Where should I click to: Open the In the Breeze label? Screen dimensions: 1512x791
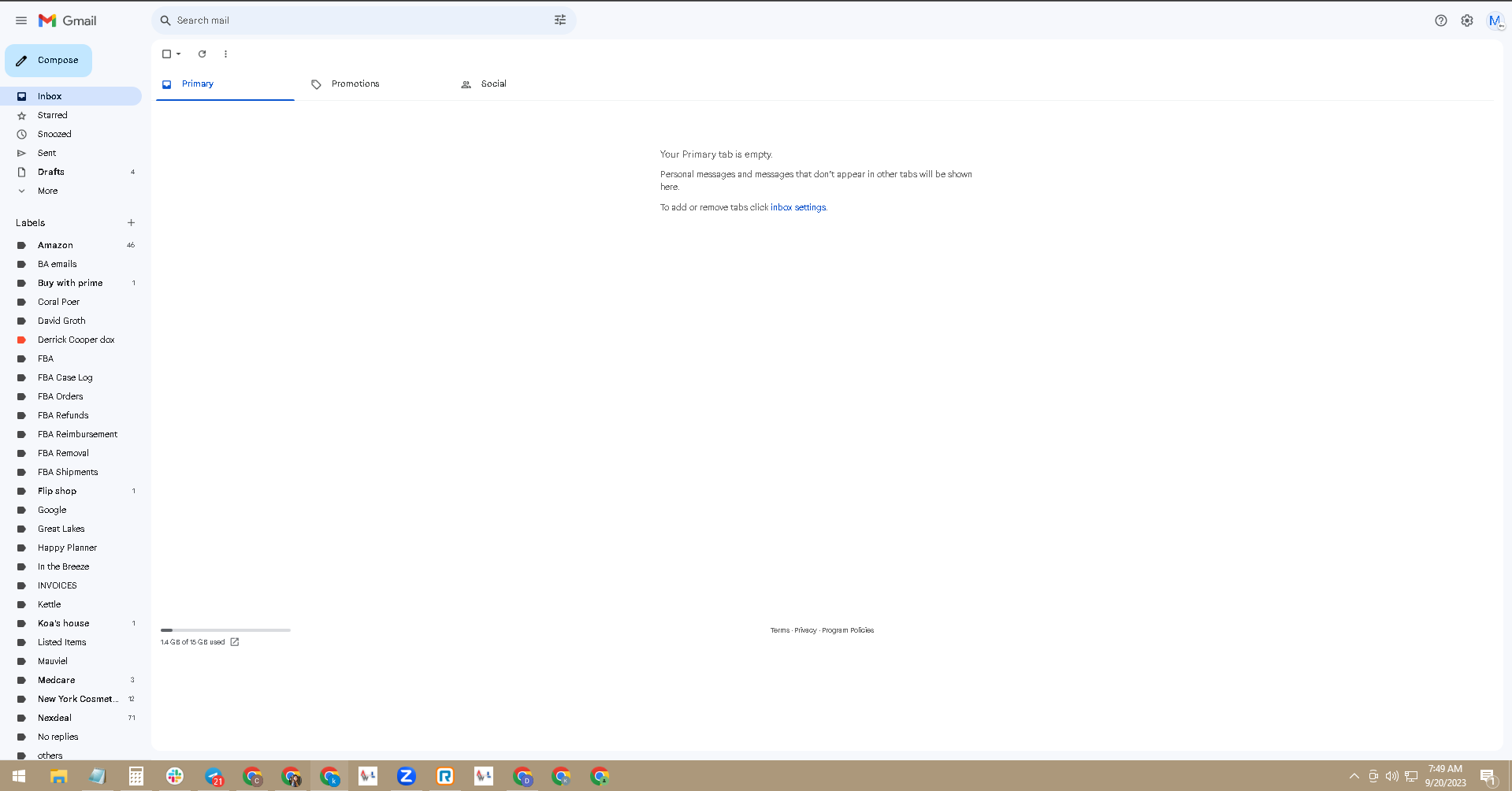pyautogui.click(x=71, y=566)
